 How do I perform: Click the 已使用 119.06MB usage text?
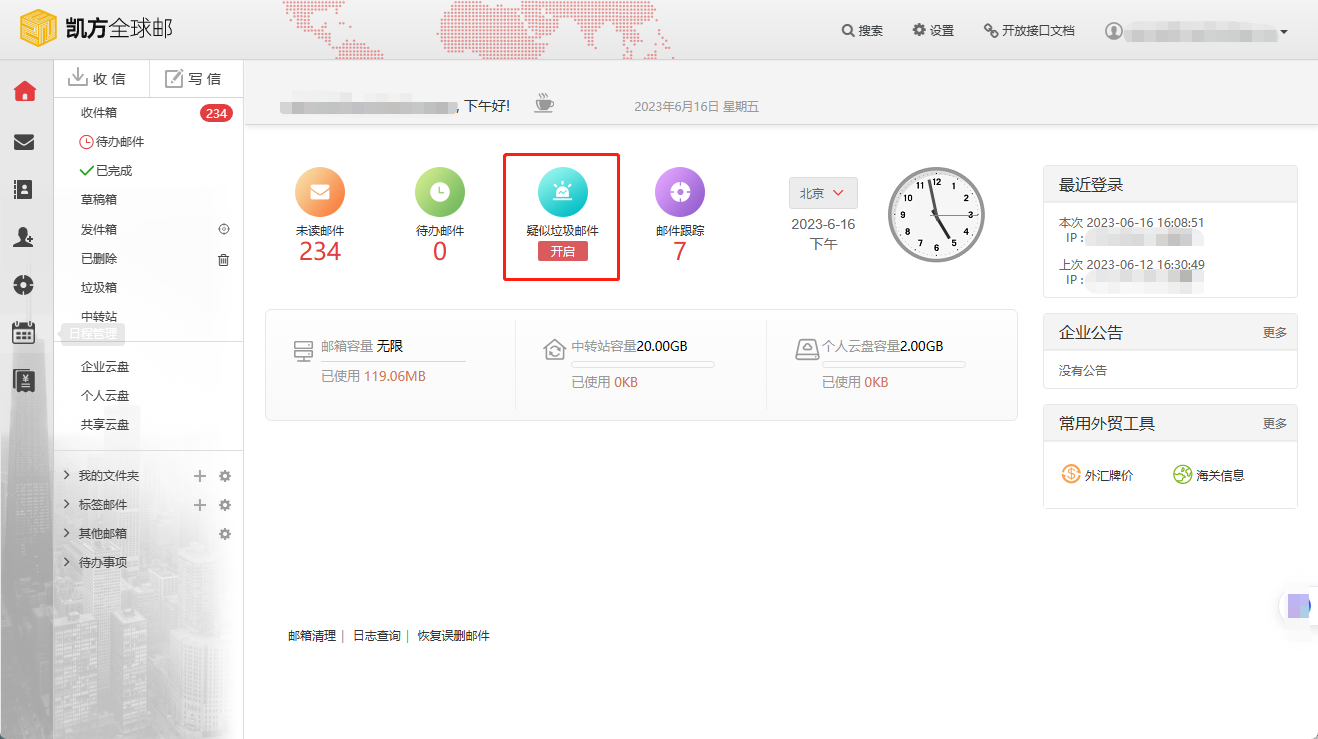[374, 377]
